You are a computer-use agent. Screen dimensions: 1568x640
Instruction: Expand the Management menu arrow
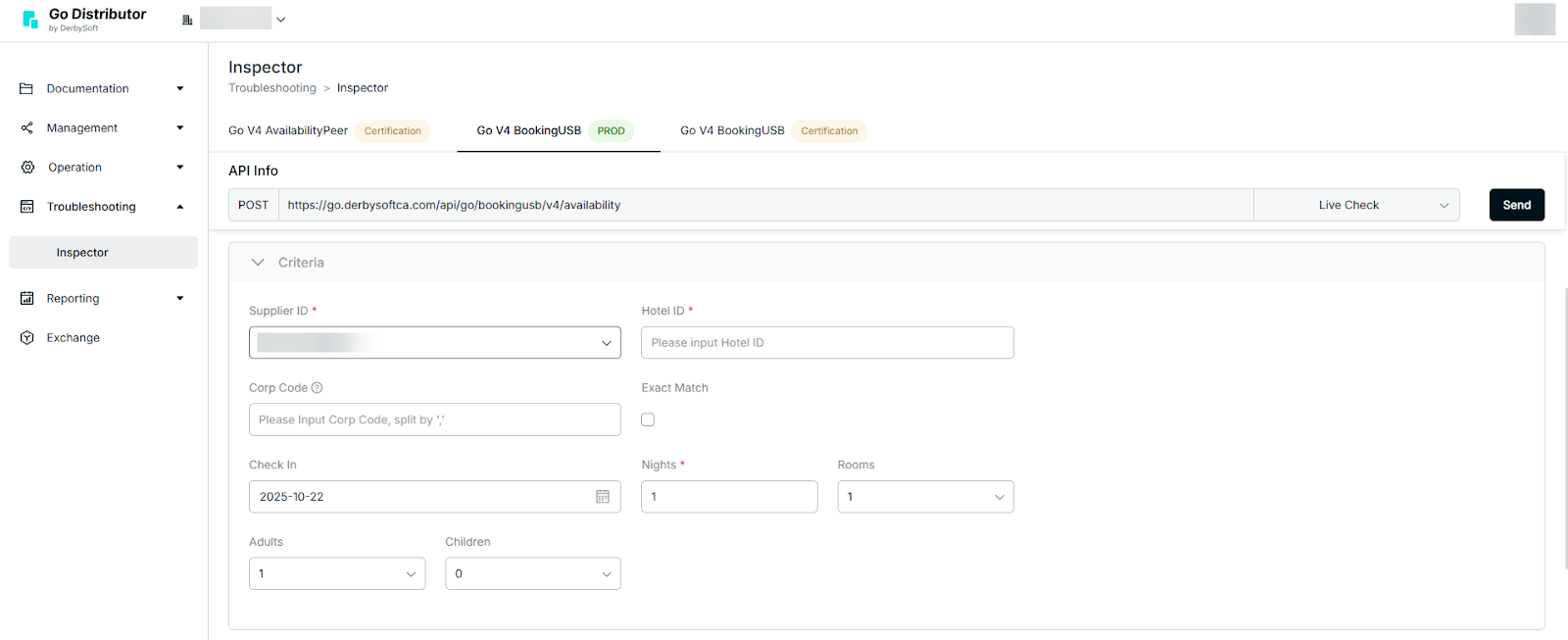(x=180, y=127)
